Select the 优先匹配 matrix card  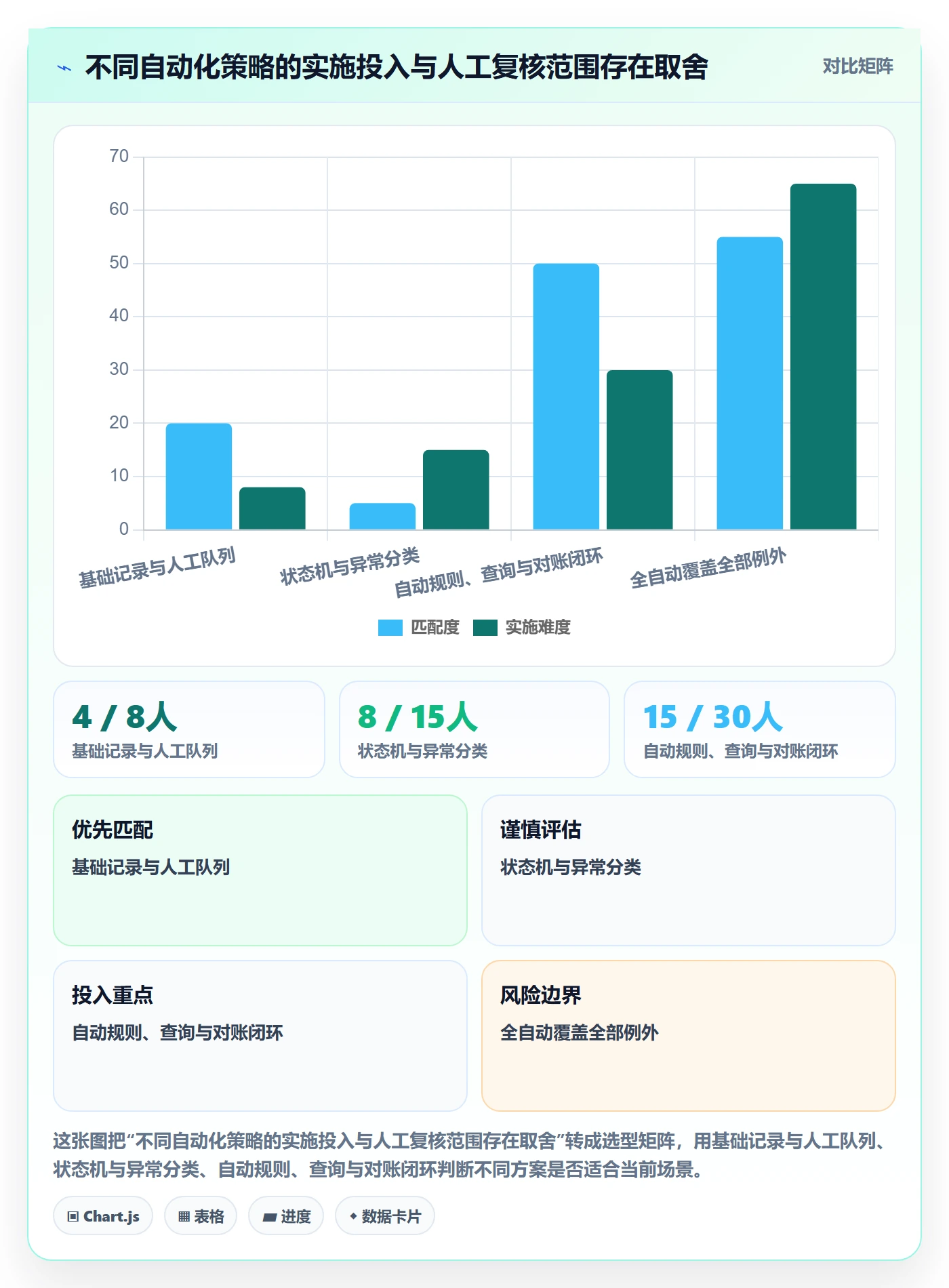260,870
